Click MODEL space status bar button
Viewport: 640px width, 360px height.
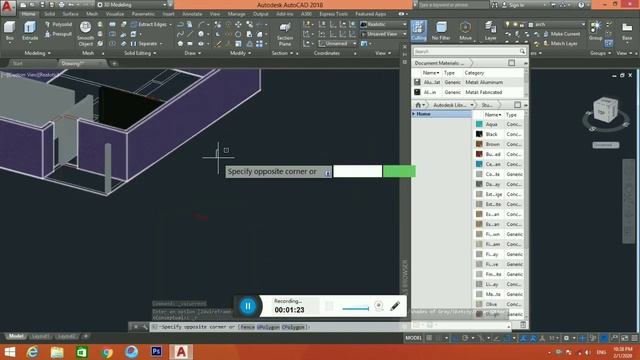[x=413, y=338]
